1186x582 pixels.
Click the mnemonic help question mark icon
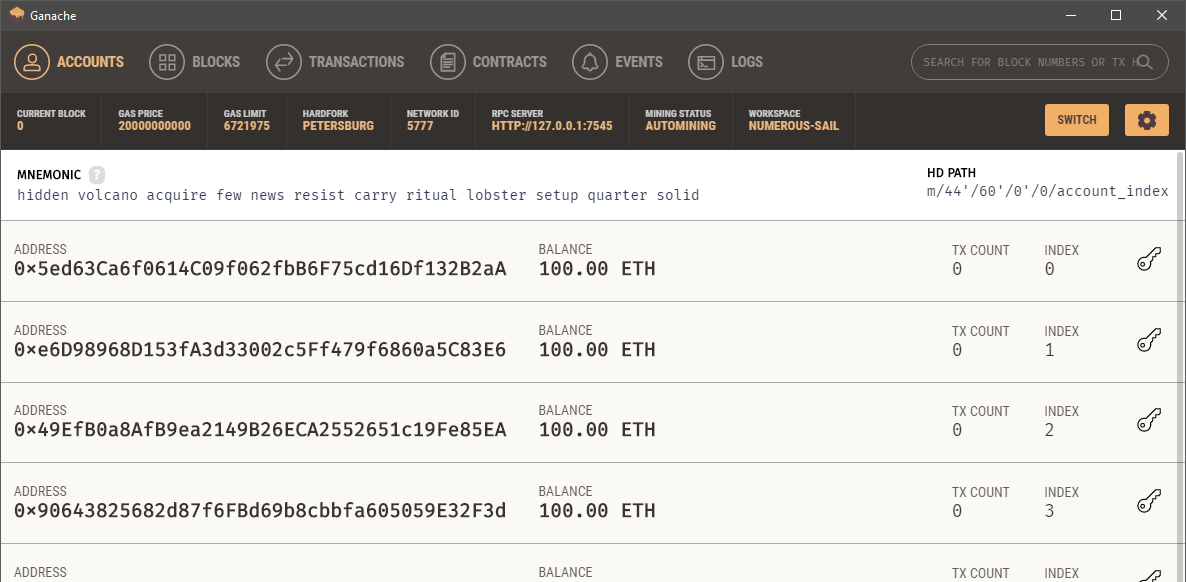pyautogui.click(x=97, y=175)
